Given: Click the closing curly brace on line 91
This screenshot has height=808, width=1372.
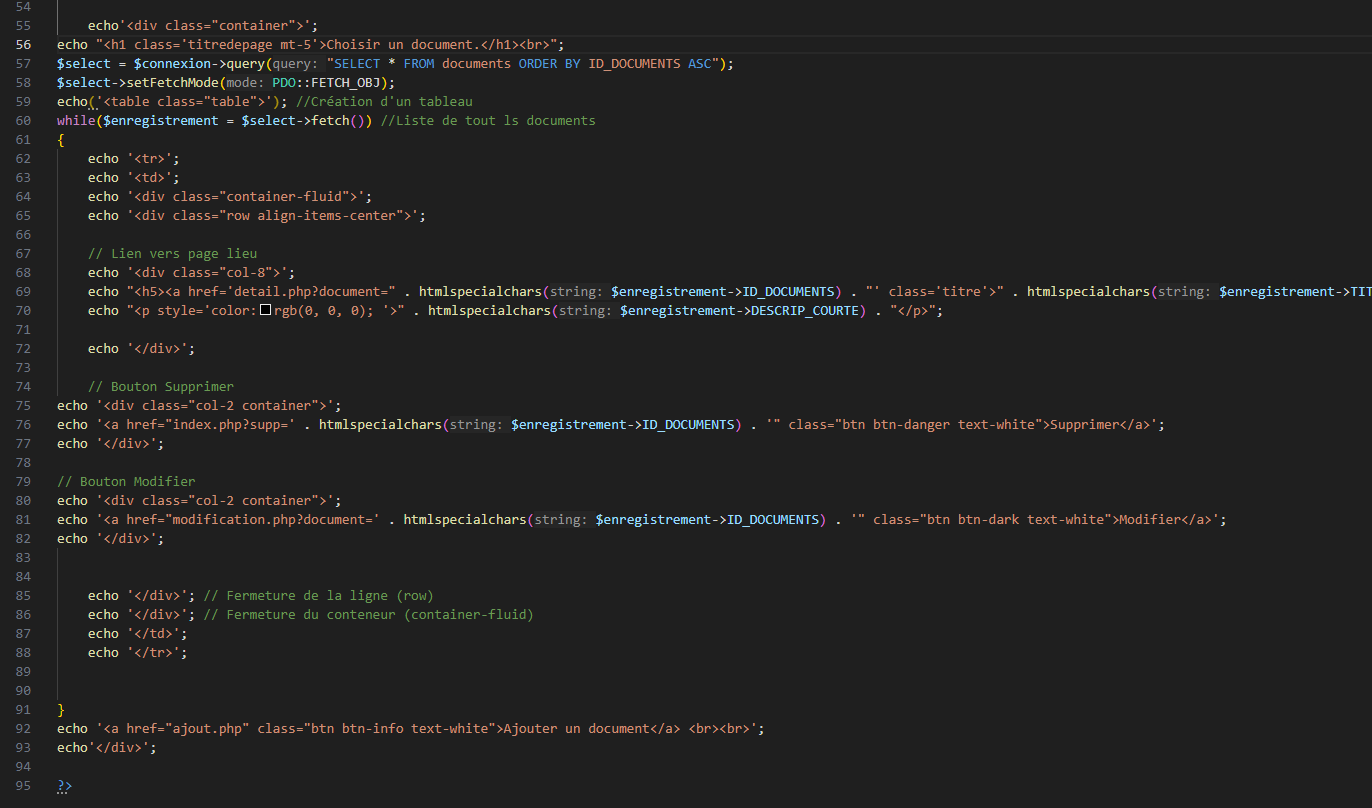Looking at the screenshot, I should tap(61, 710).
